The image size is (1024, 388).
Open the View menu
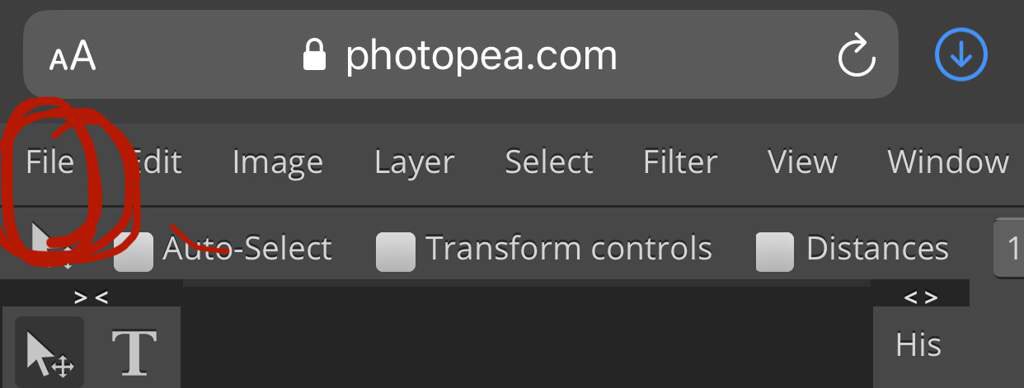coord(803,162)
